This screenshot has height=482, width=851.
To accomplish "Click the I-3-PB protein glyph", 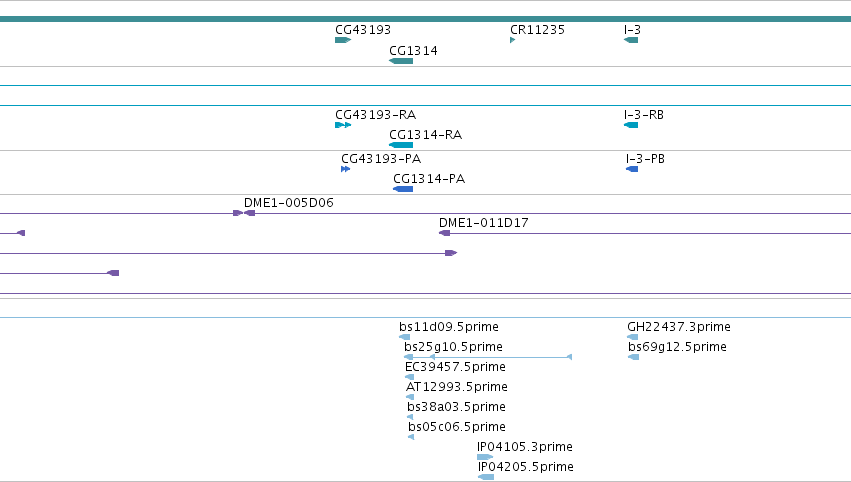I will tap(632, 169).
